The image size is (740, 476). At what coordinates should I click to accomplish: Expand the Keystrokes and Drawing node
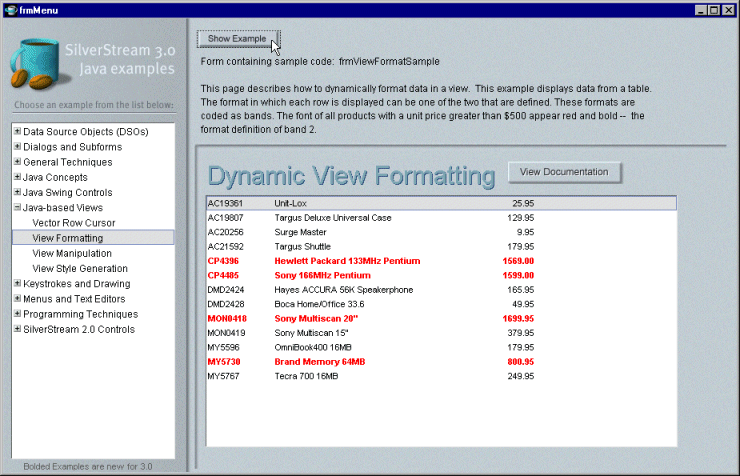coord(17,283)
